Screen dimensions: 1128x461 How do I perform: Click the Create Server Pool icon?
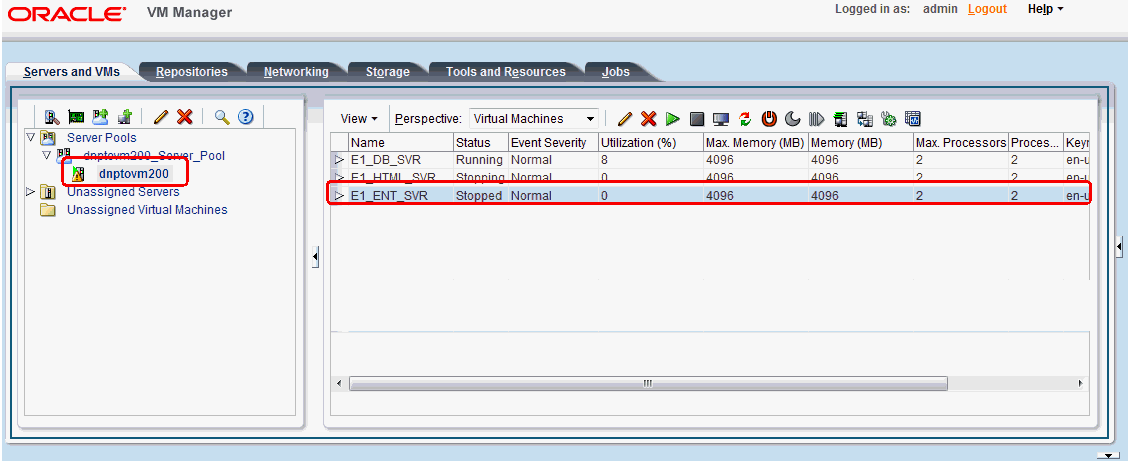100,117
